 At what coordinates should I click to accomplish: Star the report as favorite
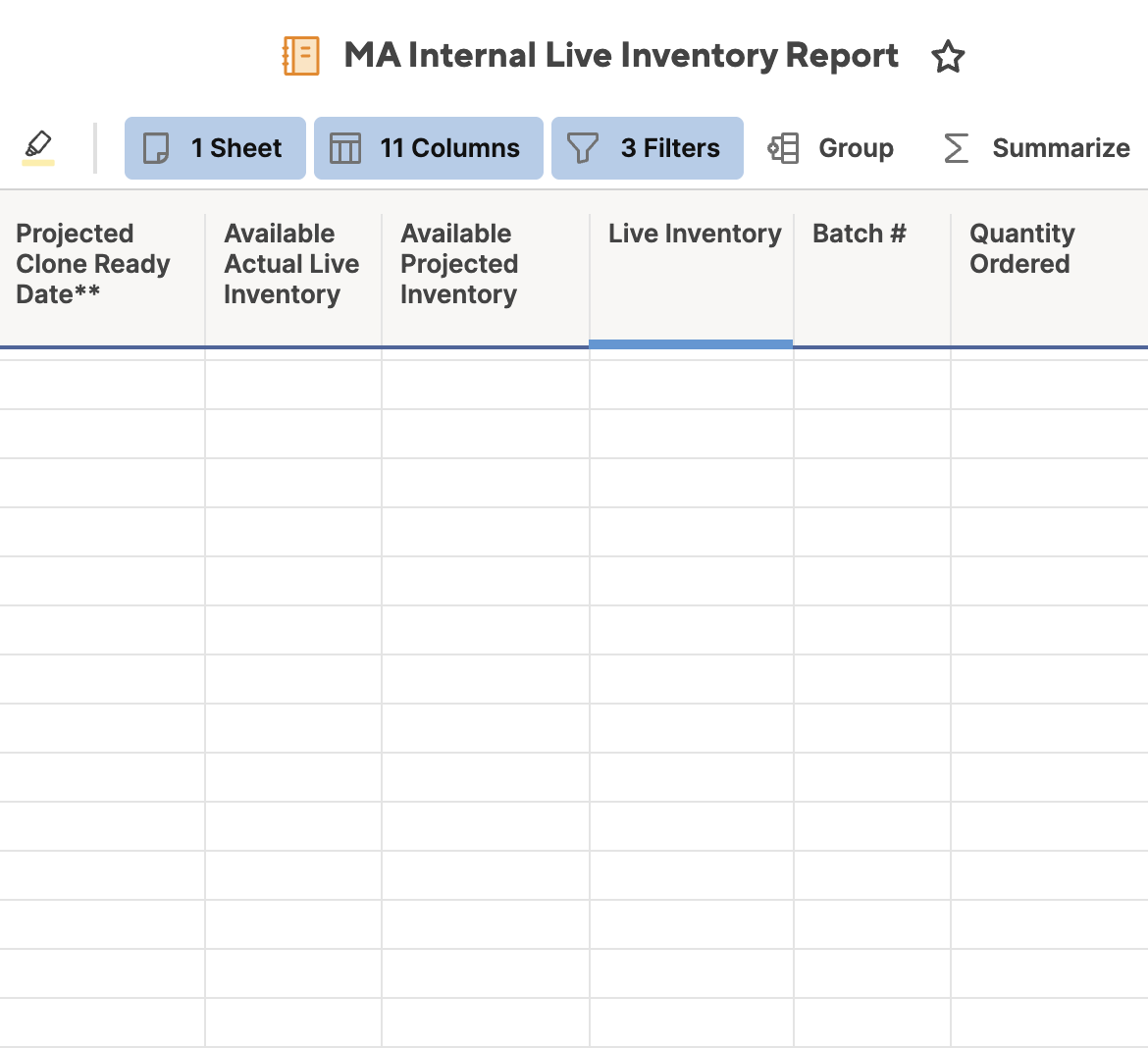[947, 57]
